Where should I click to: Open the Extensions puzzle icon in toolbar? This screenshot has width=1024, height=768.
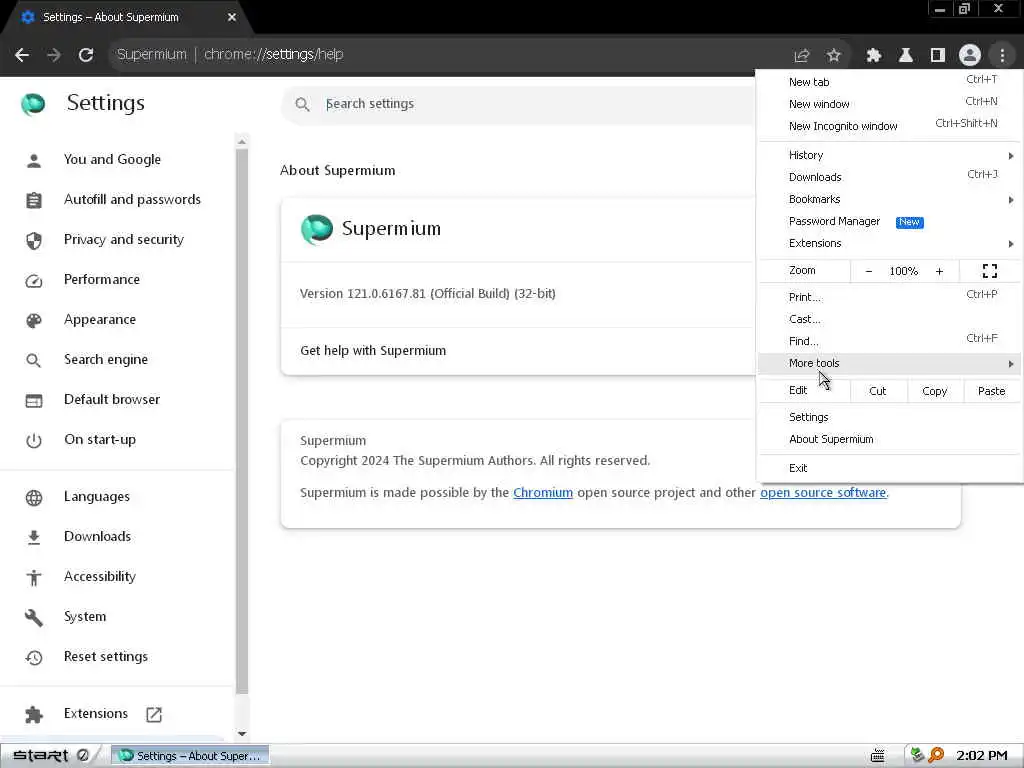pyautogui.click(x=874, y=56)
